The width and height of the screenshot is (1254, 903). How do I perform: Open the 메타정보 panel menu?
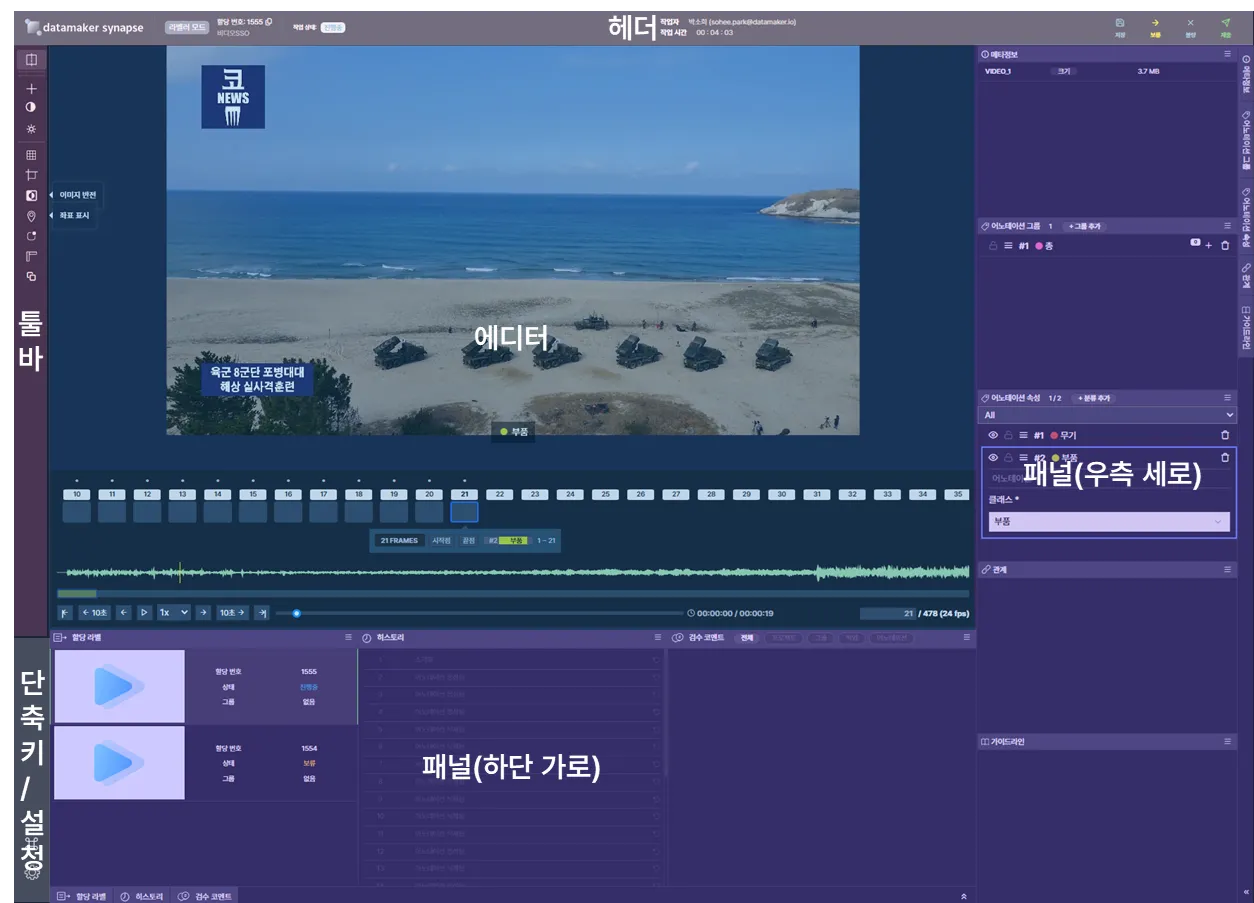[1227, 54]
